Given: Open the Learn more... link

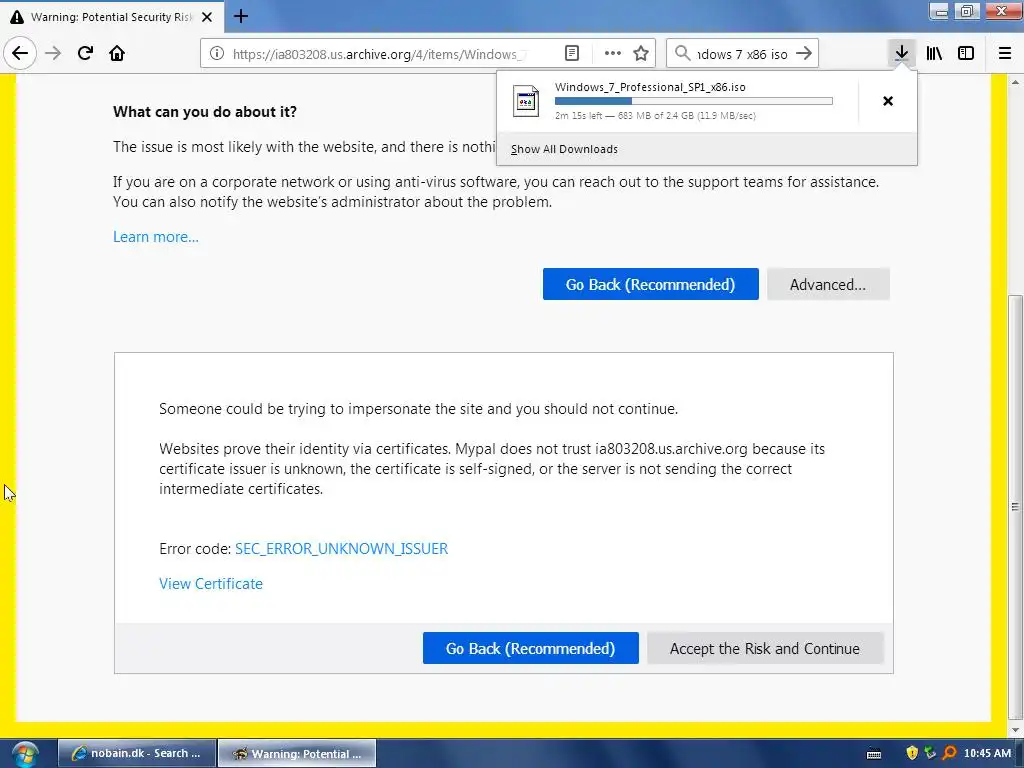Looking at the screenshot, I should [x=156, y=237].
